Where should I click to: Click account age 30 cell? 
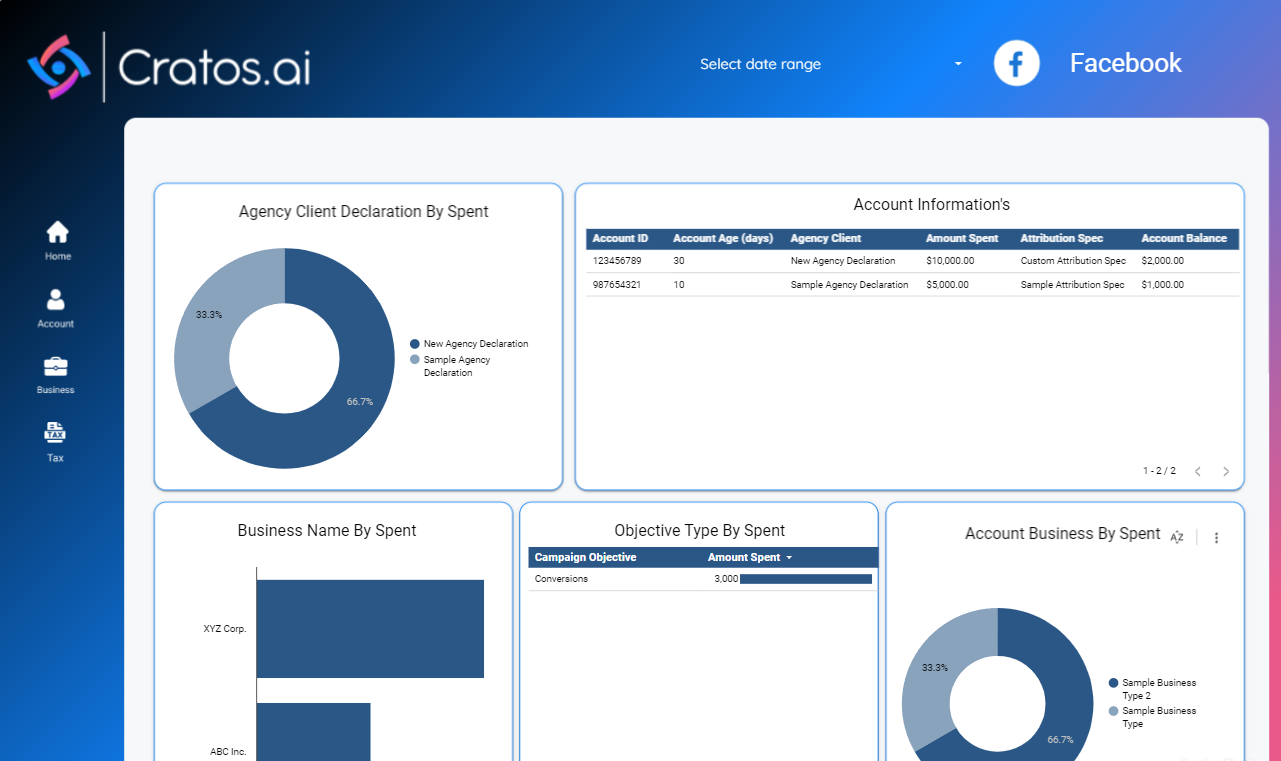coord(679,261)
